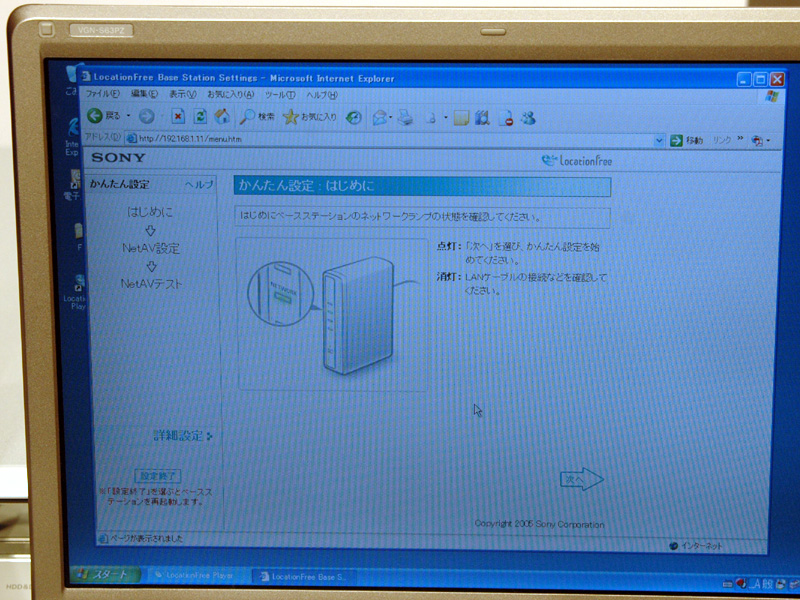Screen dimensions: 800x600
Task: Click the IME A input mode indicator
Action: [x=756, y=585]
